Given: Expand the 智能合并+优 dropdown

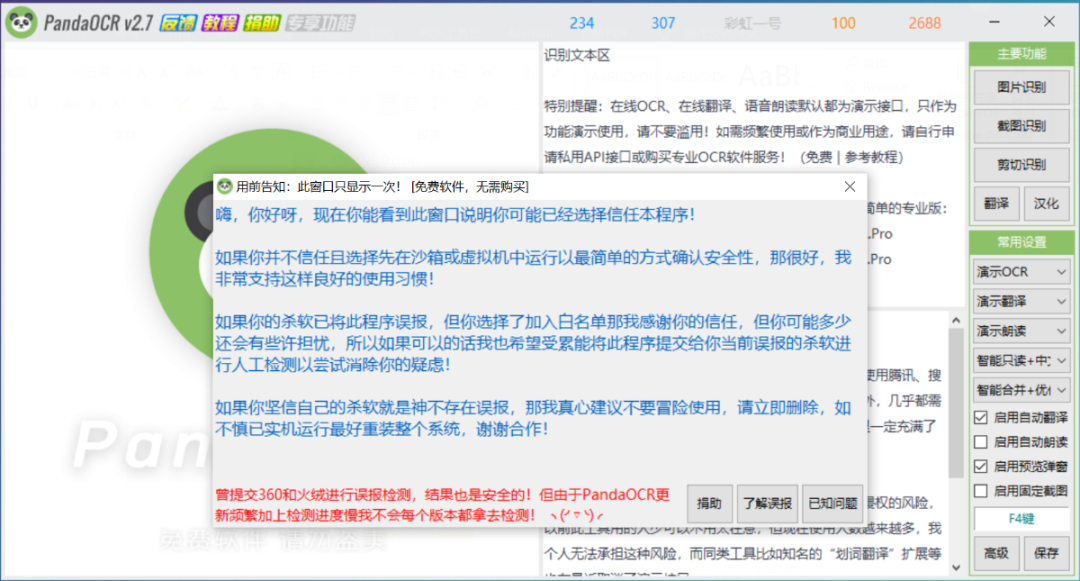Looking at the screenshot, I should pyautogui.click(x=1021, y=390).
